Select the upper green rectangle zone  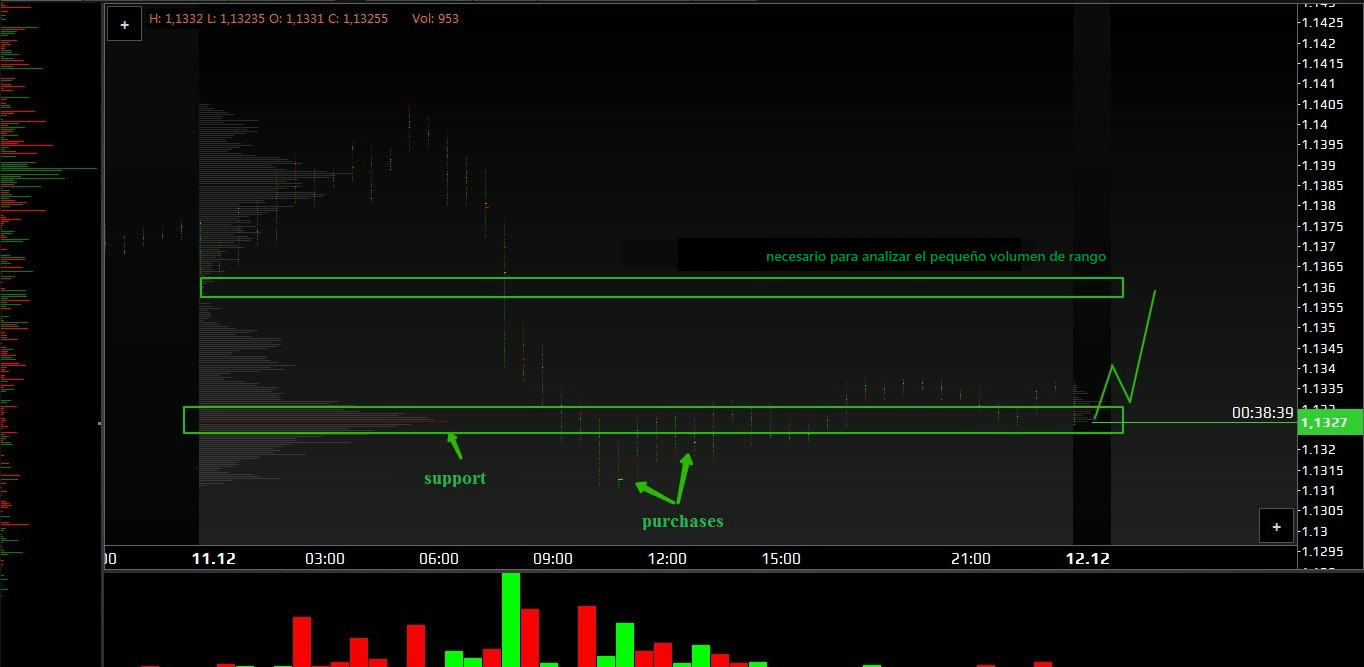coord(660,279)
